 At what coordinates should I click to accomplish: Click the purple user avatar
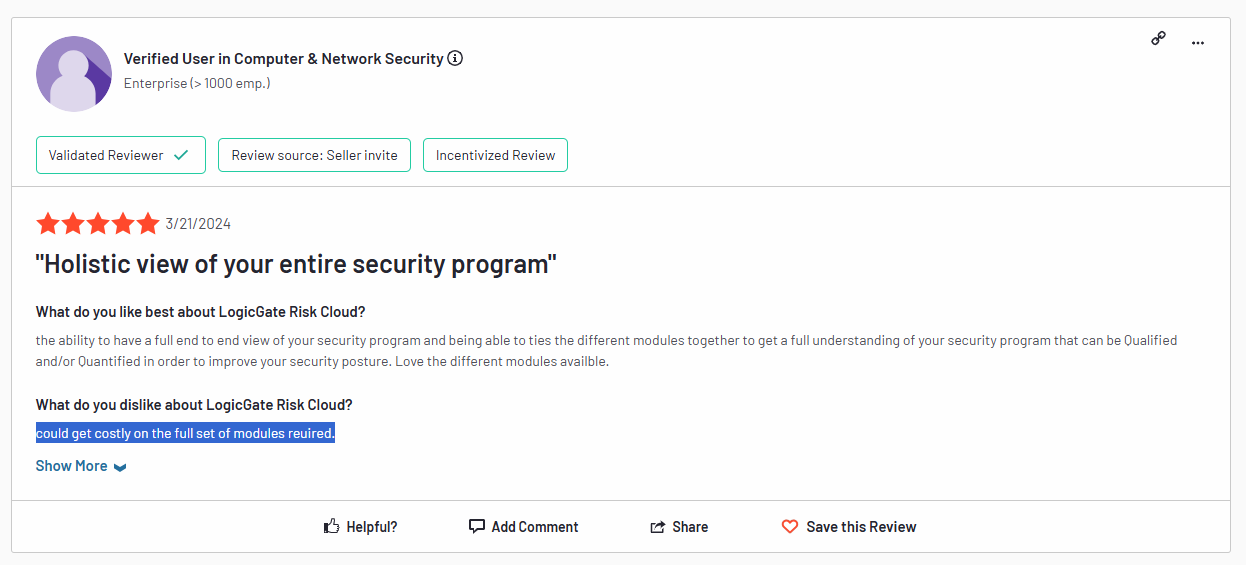pos(74,73)
